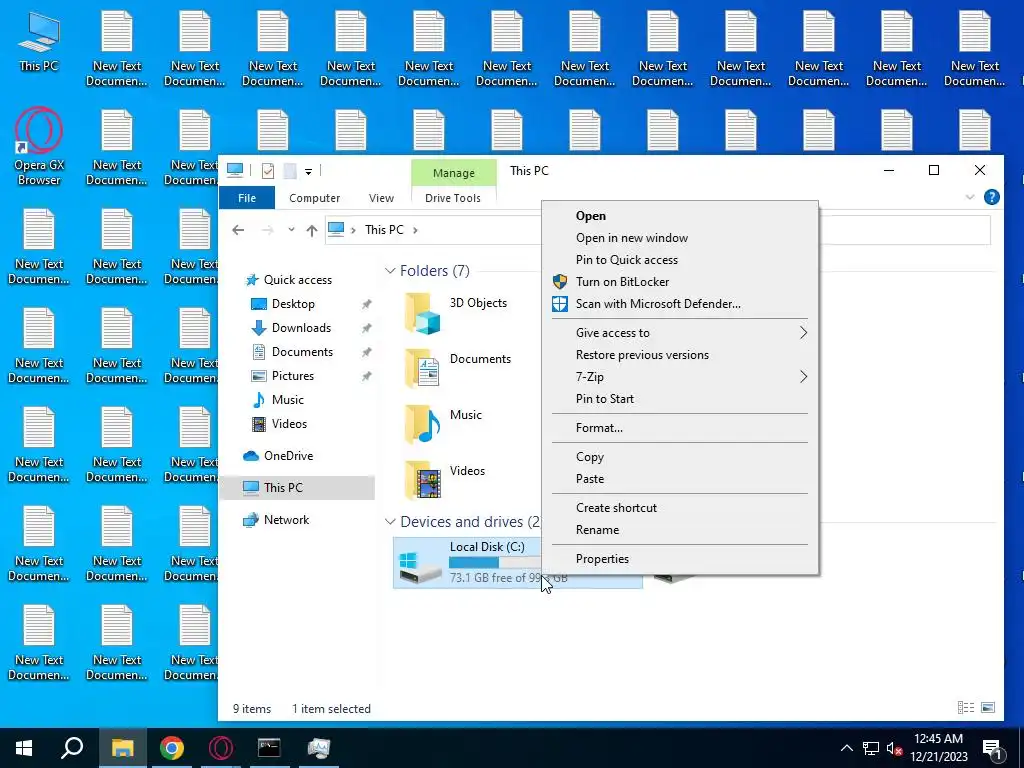
Task: Open the File tab
Action: 247,198
